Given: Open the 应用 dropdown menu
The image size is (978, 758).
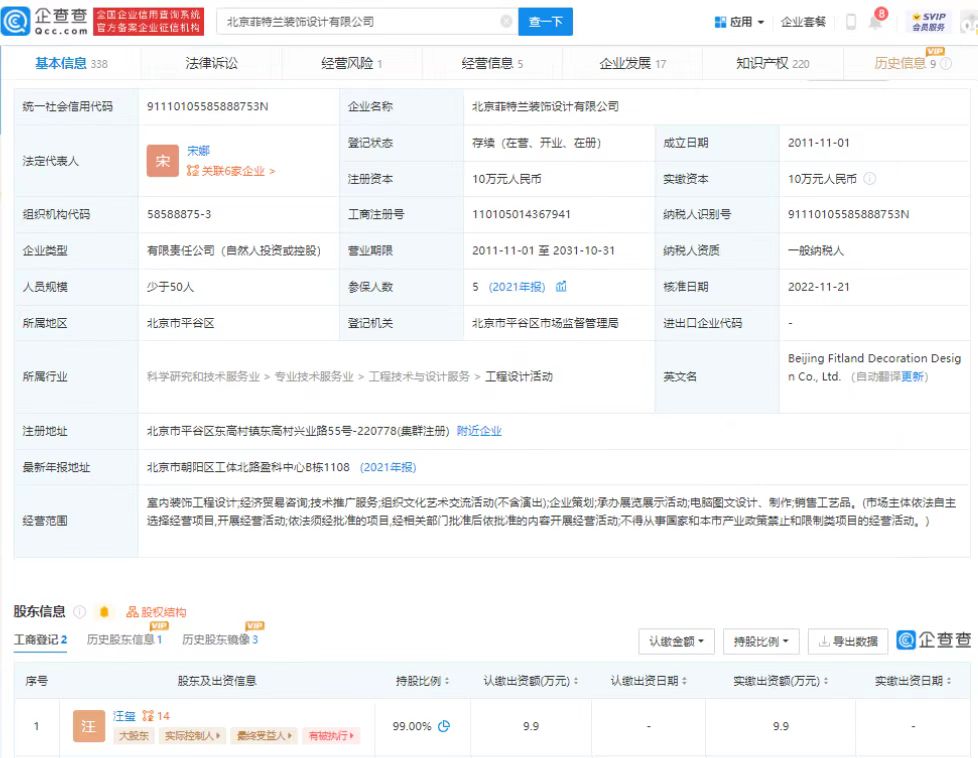Looking at the screenshot, I should pyautogui.click(x=740, y=22).
